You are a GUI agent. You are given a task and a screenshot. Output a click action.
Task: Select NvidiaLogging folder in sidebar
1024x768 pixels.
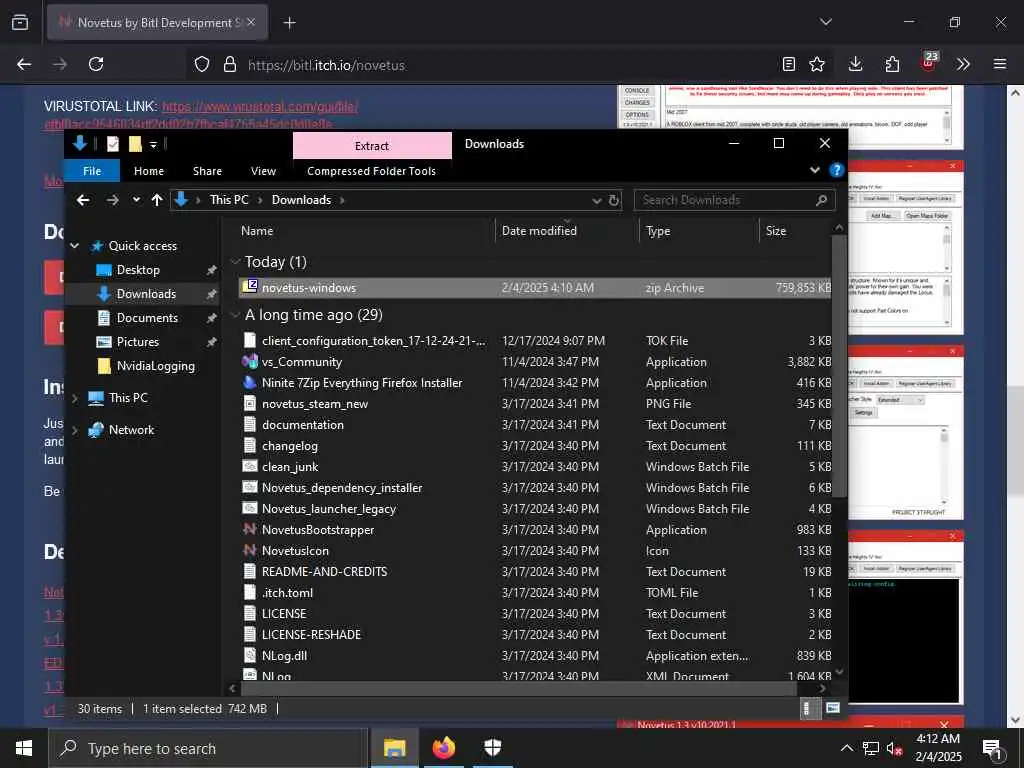155,366
